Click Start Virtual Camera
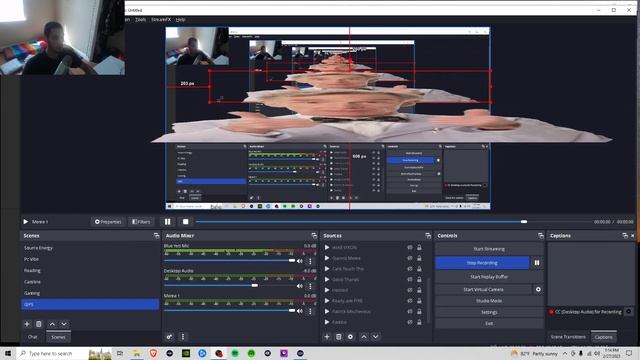 (x=483, y=289)
